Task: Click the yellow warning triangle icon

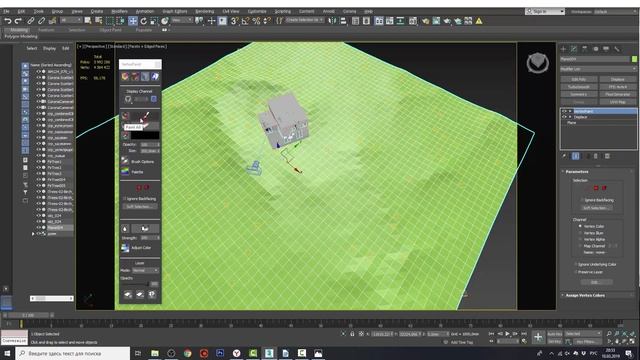Action: pos(479,21)
